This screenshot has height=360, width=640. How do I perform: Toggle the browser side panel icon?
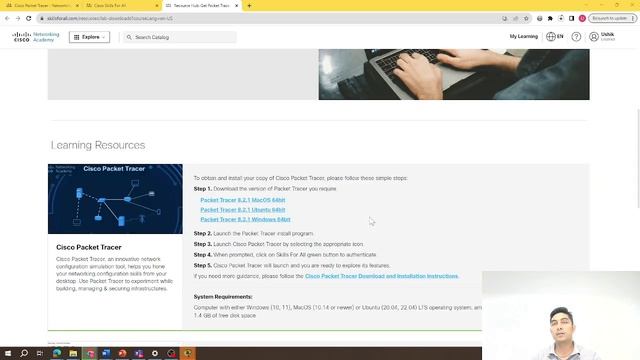[571, 18]
